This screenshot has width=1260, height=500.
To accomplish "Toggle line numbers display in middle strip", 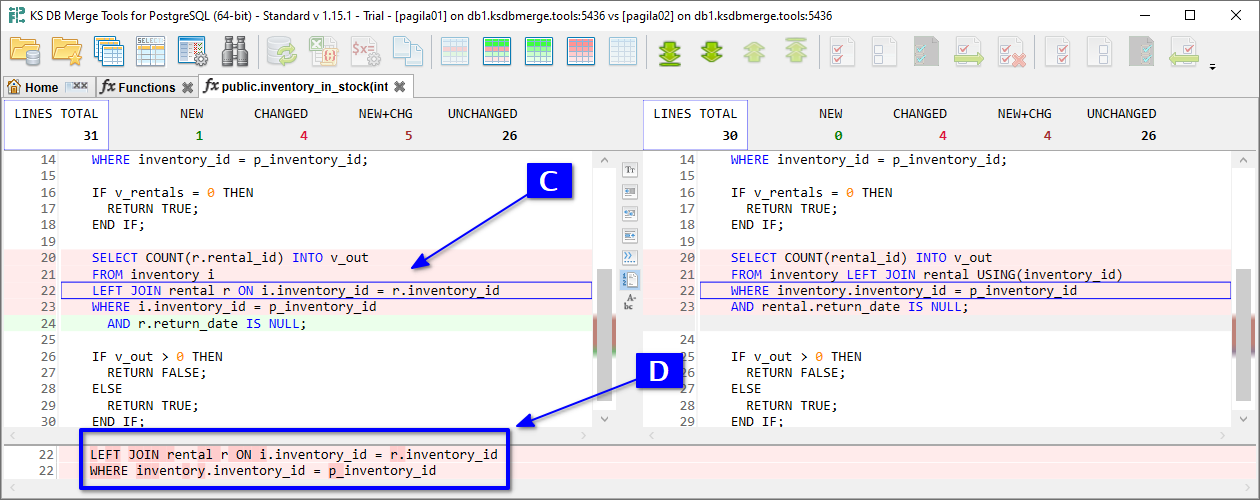I will tap(631, 279).
